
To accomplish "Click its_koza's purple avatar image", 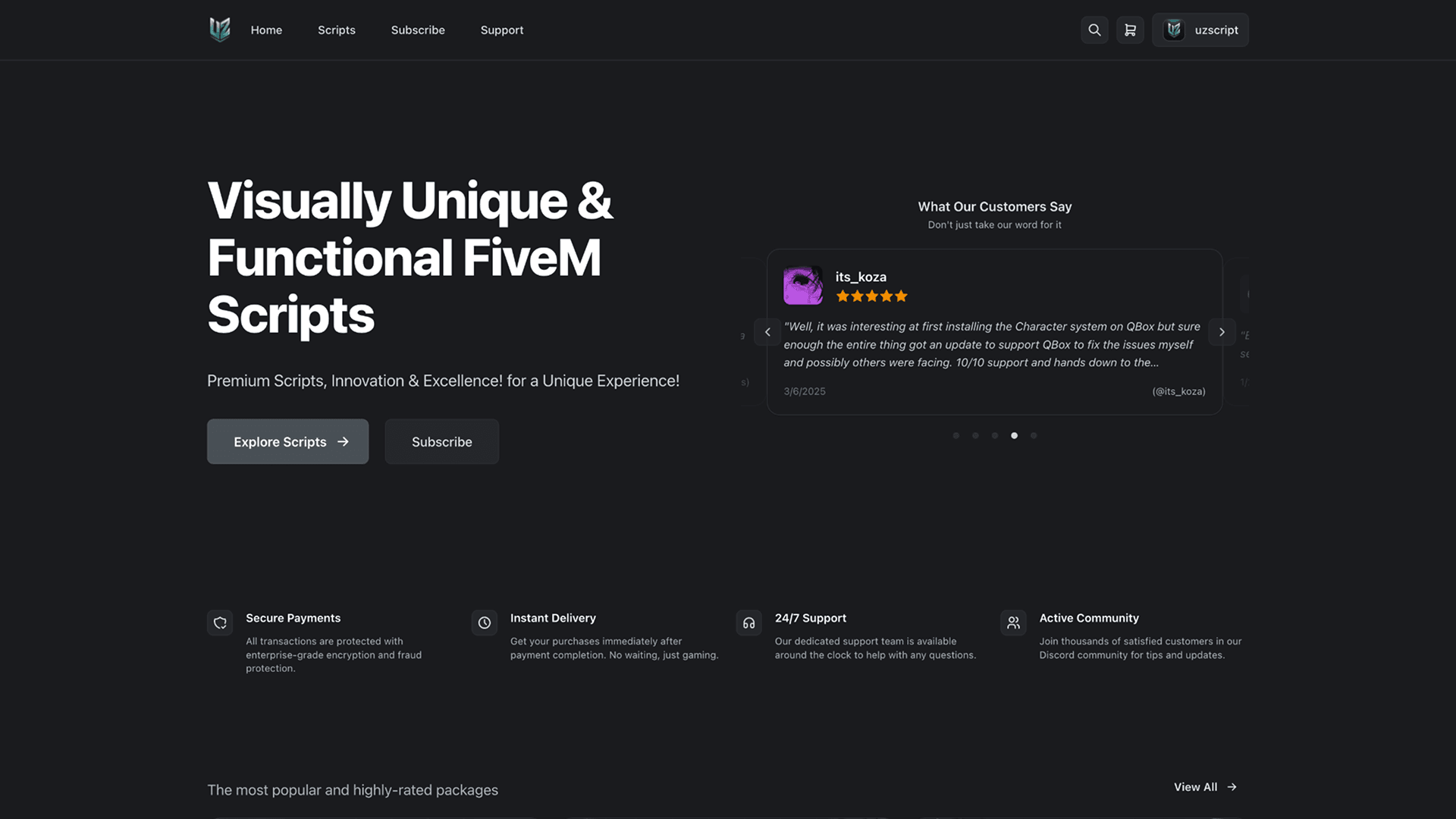I will (x=803, y=285).
